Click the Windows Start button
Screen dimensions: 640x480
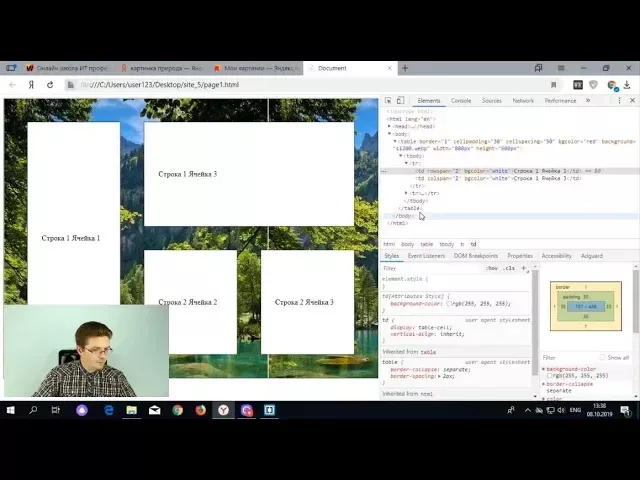pyautogui.click(x=11, y=410)
